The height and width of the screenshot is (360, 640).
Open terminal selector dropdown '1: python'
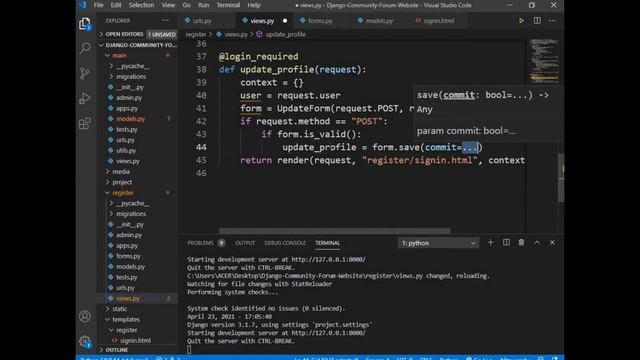click(438, 243)
